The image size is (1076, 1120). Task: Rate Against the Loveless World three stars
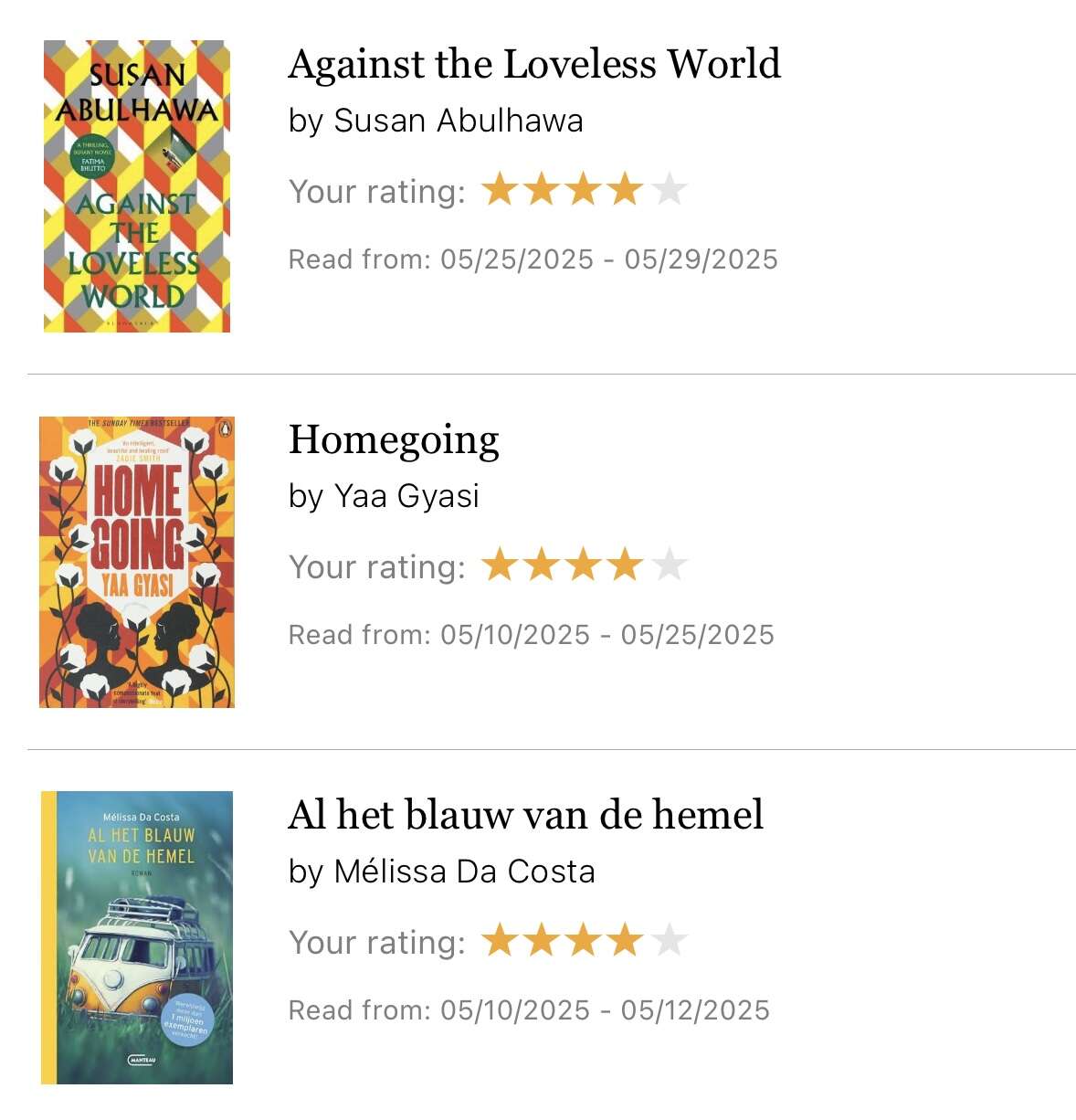click(584, 190)
